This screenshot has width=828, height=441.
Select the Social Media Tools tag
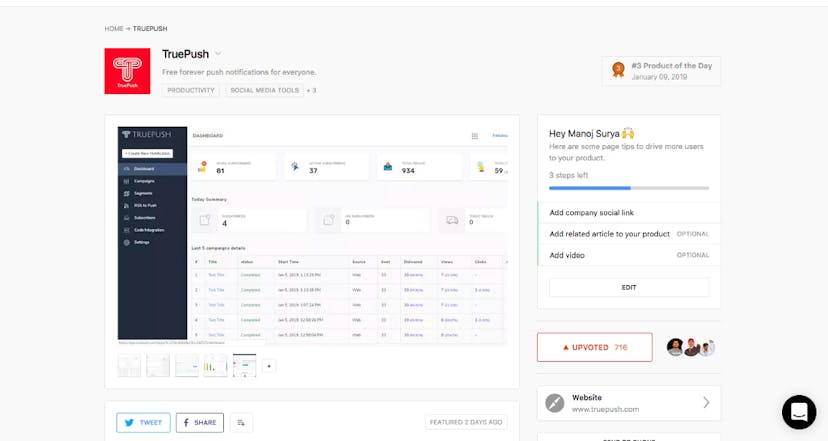(x=264, y=90)
